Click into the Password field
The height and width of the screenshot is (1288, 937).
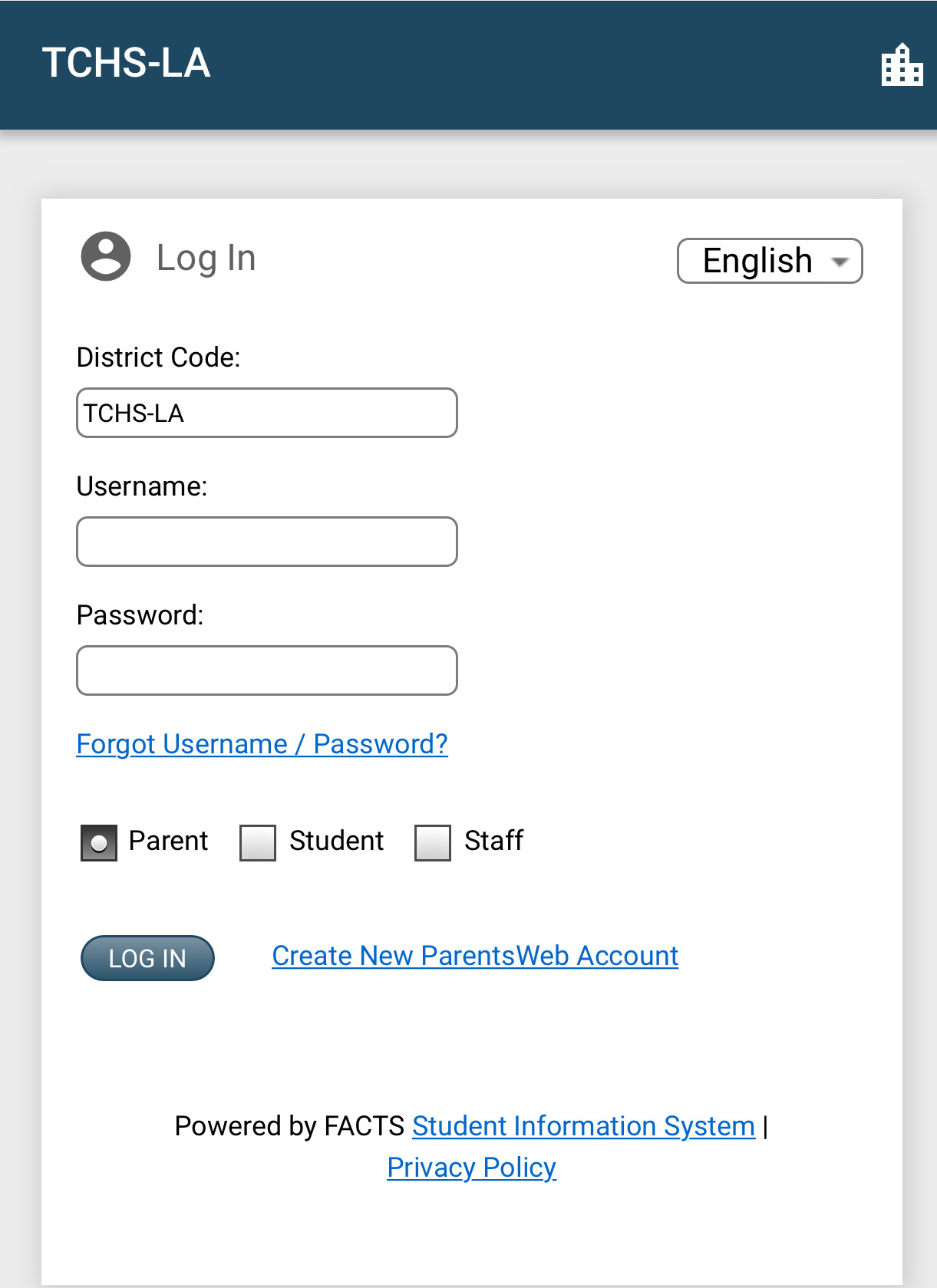267,670
